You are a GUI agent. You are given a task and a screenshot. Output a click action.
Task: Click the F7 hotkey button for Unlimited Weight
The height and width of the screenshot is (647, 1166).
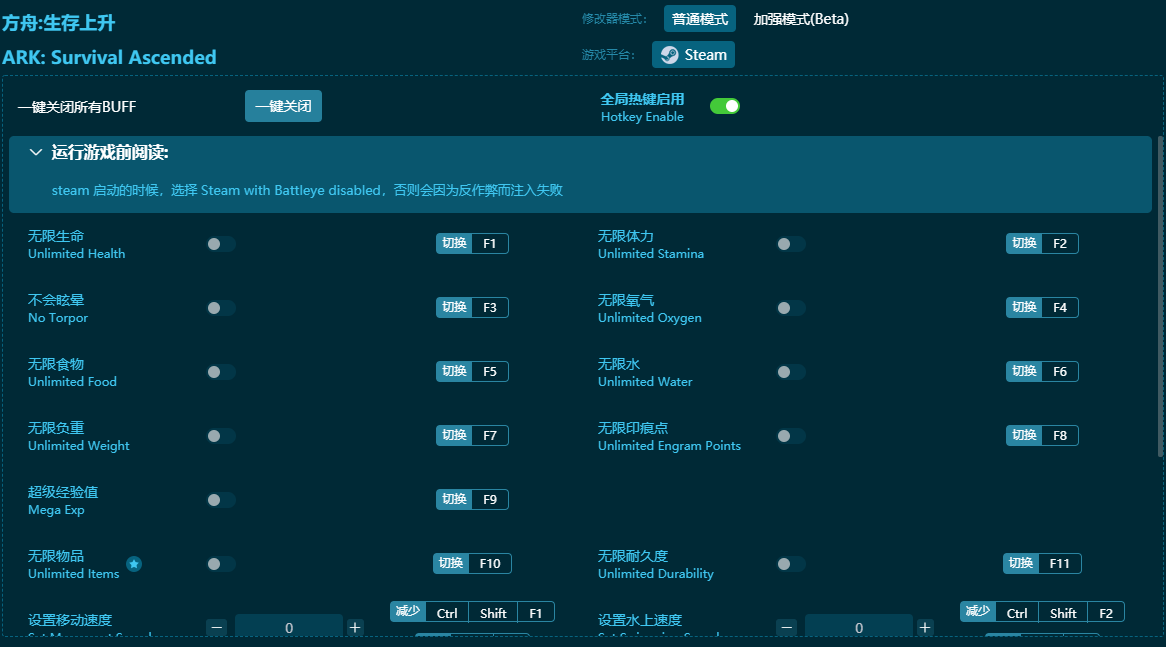pyautogui.click(x=472, y=435)
